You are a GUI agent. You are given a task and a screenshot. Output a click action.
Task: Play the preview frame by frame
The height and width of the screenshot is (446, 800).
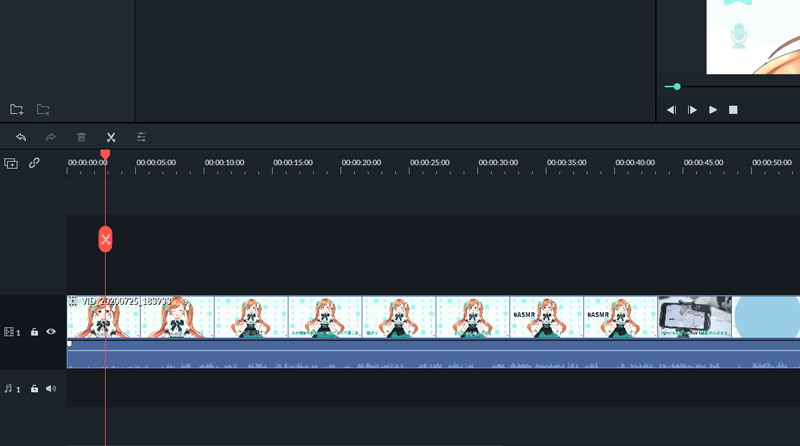692,110
